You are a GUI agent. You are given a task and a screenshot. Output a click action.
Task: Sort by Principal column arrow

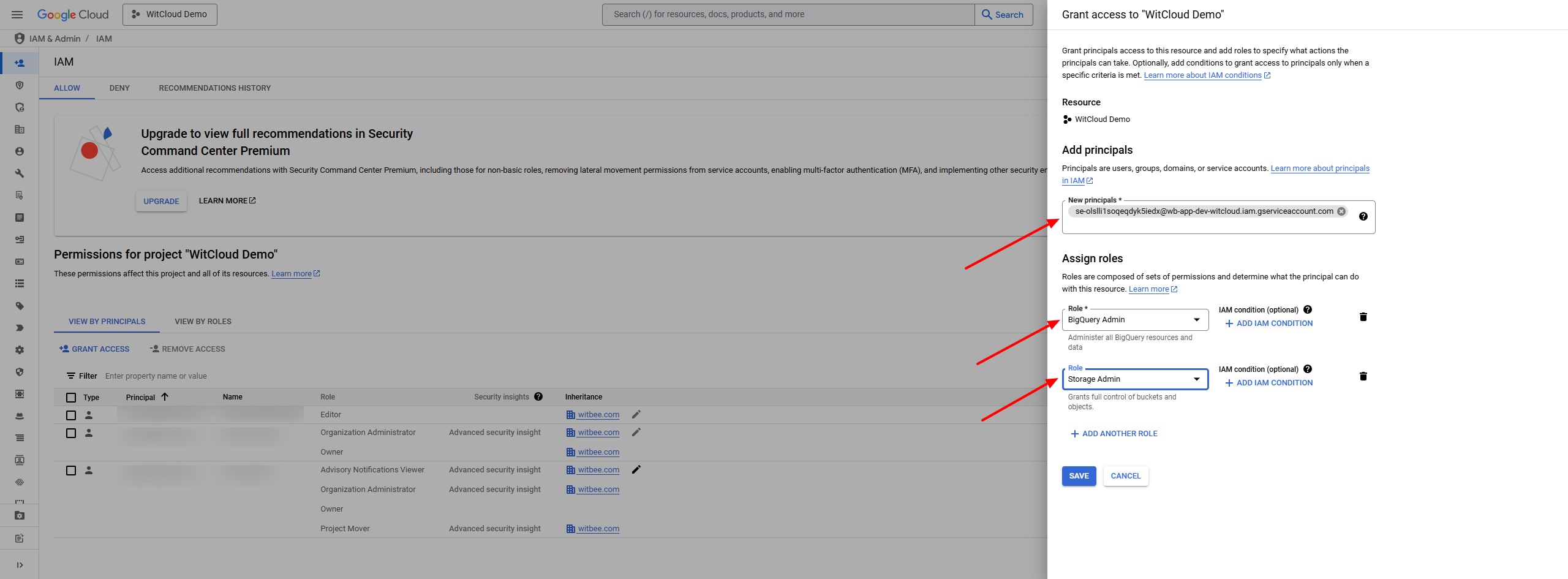click(x=165, y=397)
